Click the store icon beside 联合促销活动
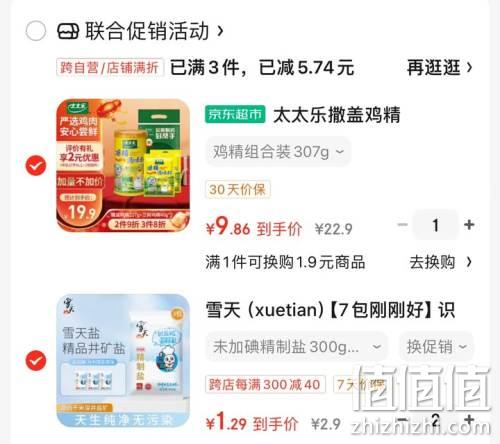Screen dimensions: 500x444 [68, 31]
